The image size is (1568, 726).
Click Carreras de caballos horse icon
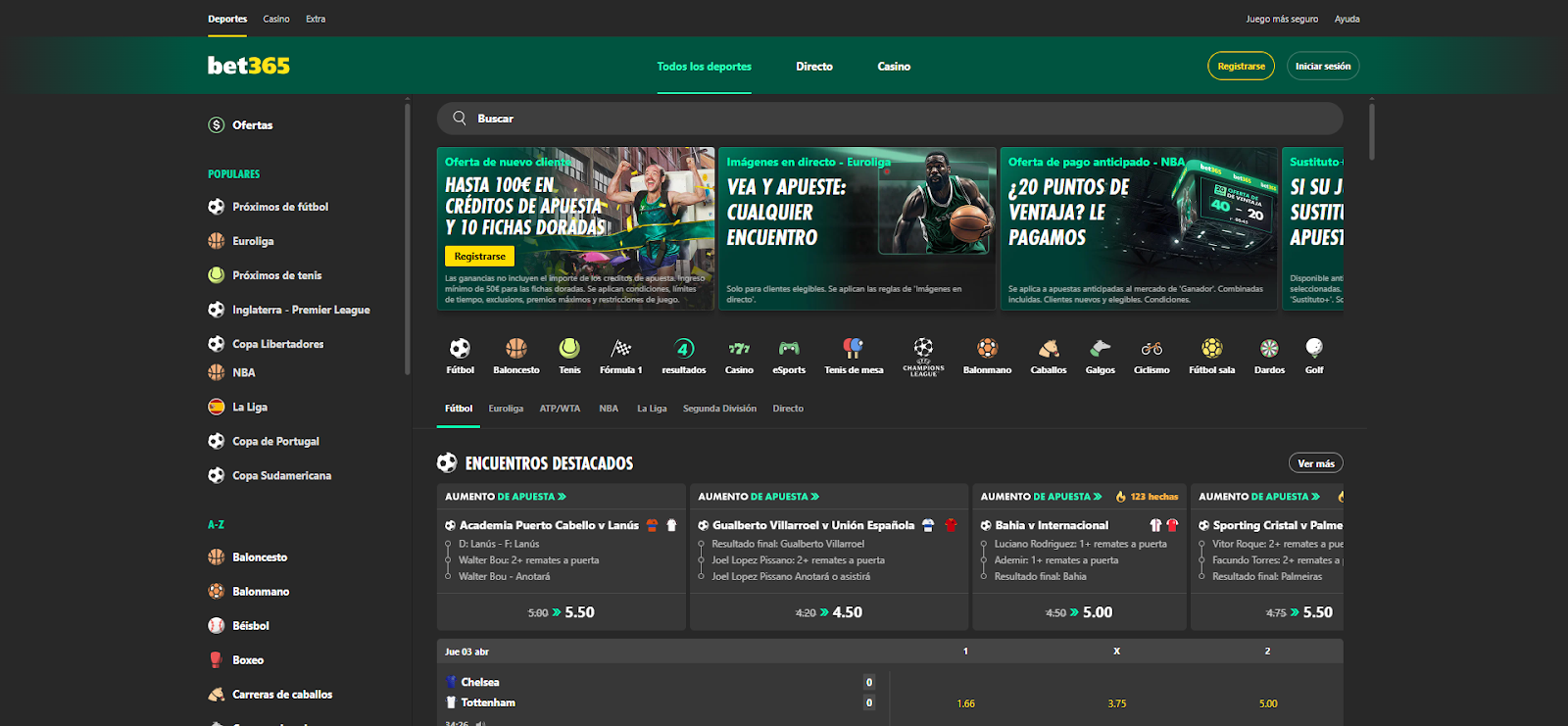217,695
